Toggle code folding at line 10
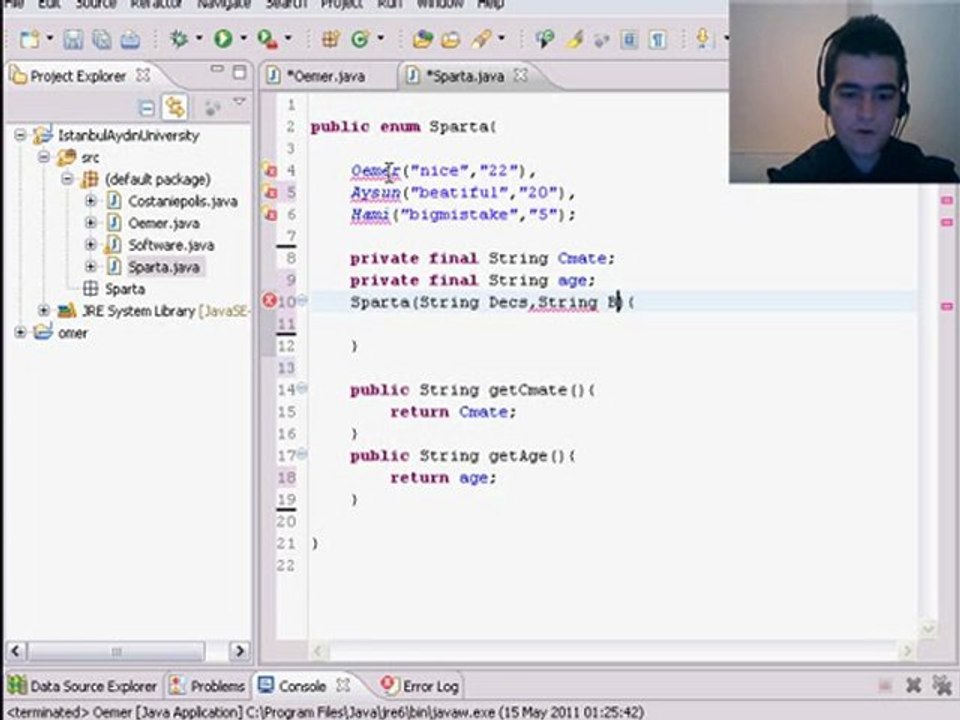This screenshot has width=960, height=720. 302,300
